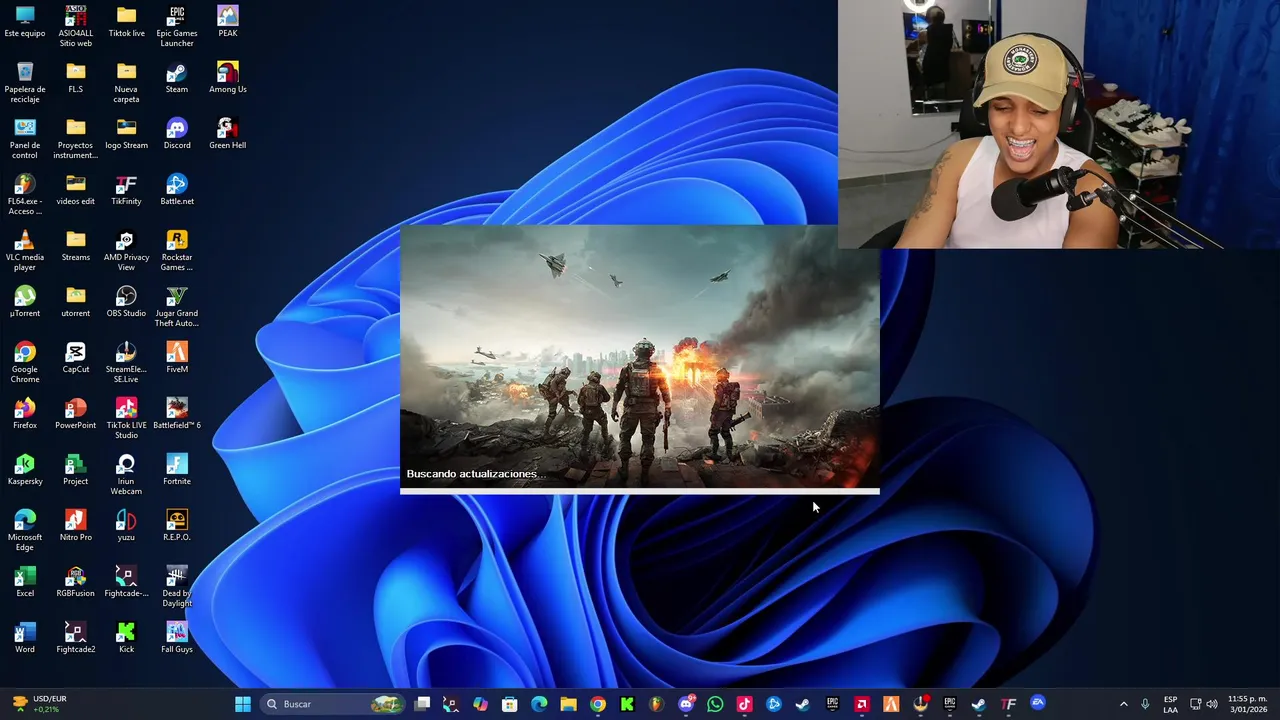Select the Iriun Webcam desktop shortcut
Screen dimensions: 1280x720
126,475
